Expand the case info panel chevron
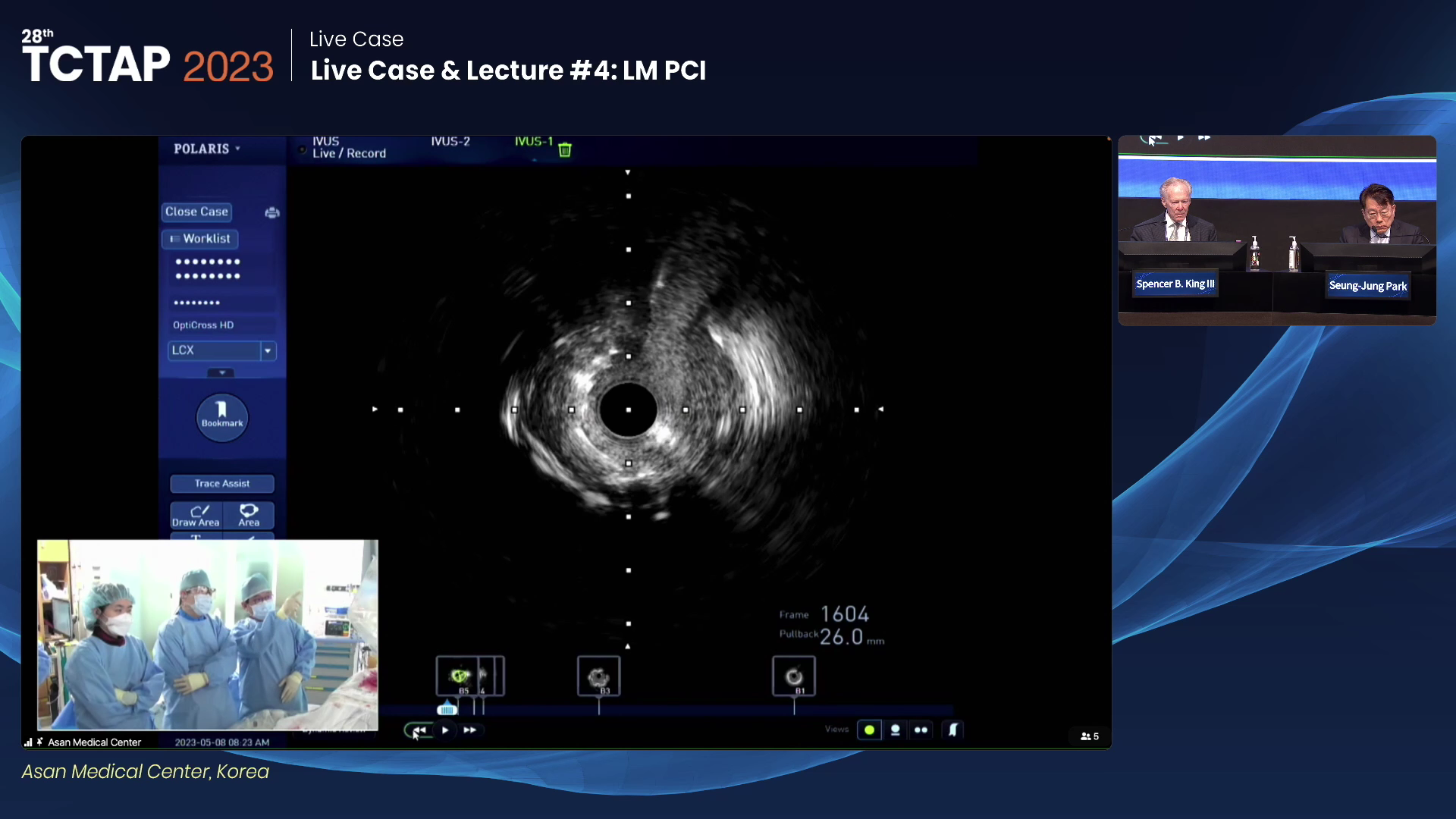This screenshot has height=819, width=1456. 221,372
